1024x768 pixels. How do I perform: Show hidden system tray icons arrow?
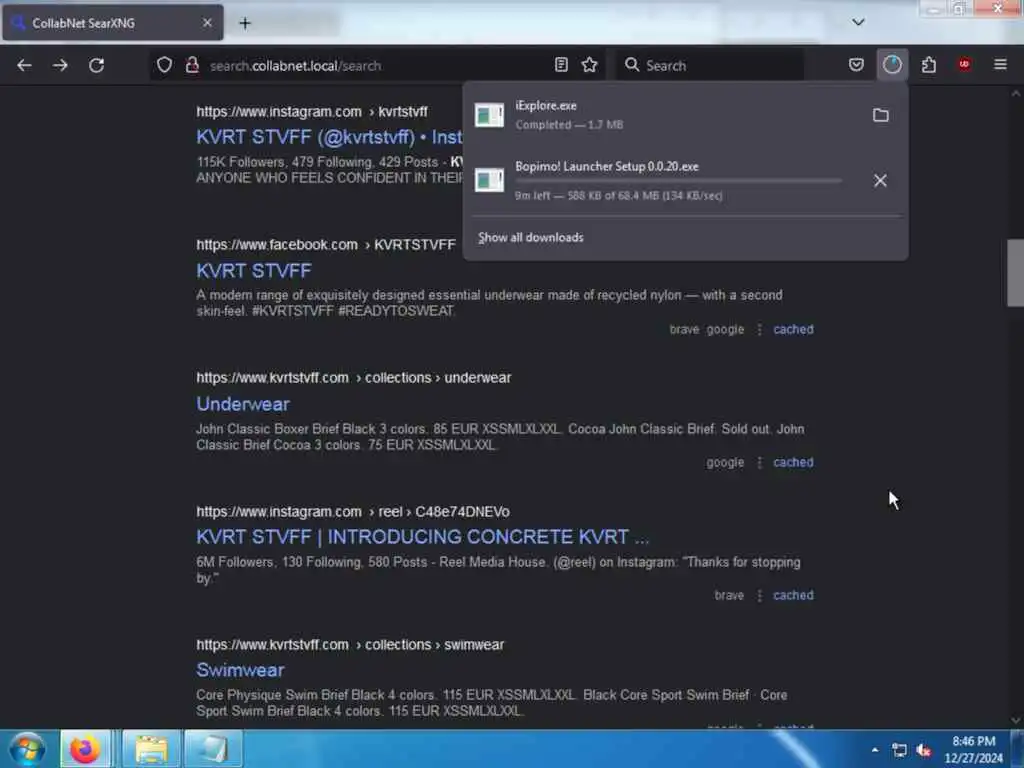[875, 750]
